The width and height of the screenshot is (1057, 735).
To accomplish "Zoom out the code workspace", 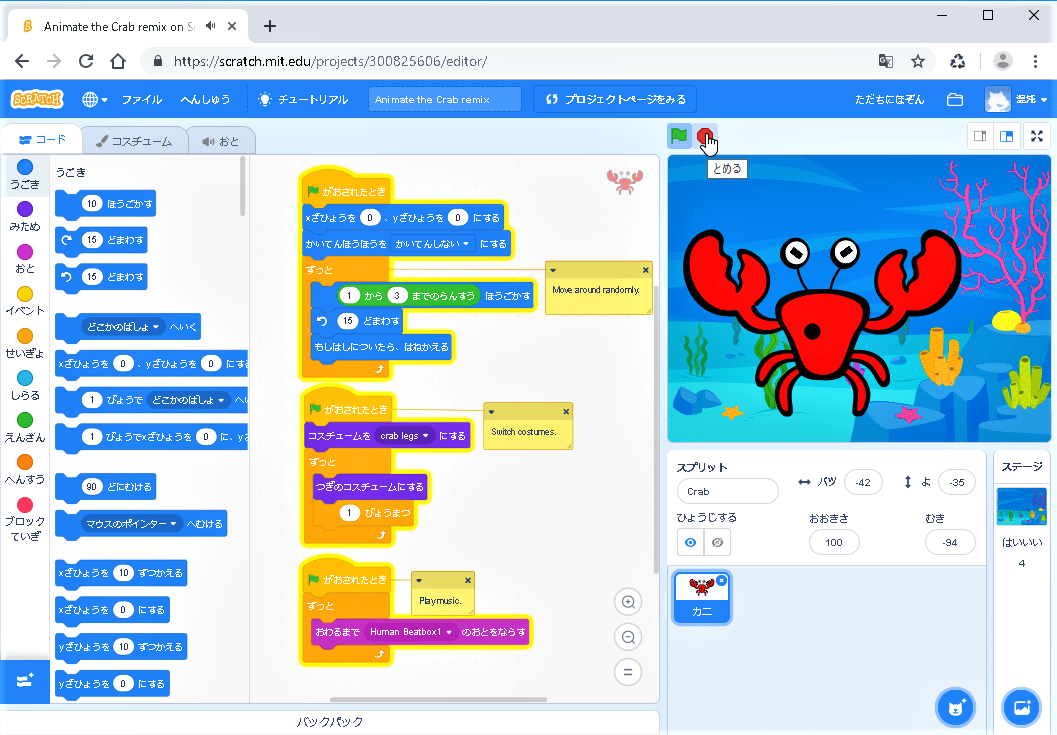I will coord(628,637).
